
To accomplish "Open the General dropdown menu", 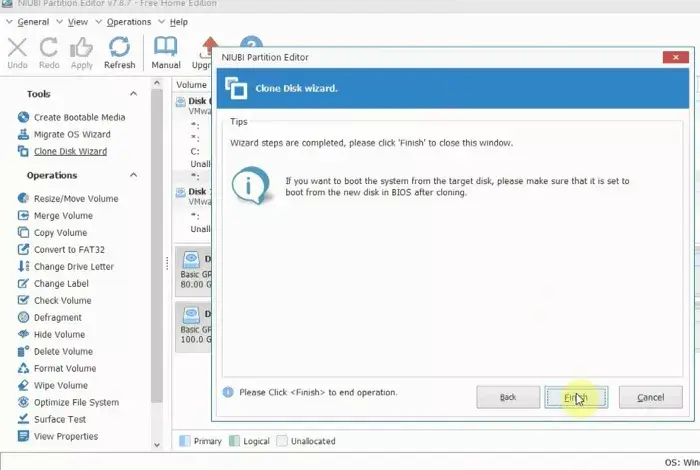I will 32,21.
